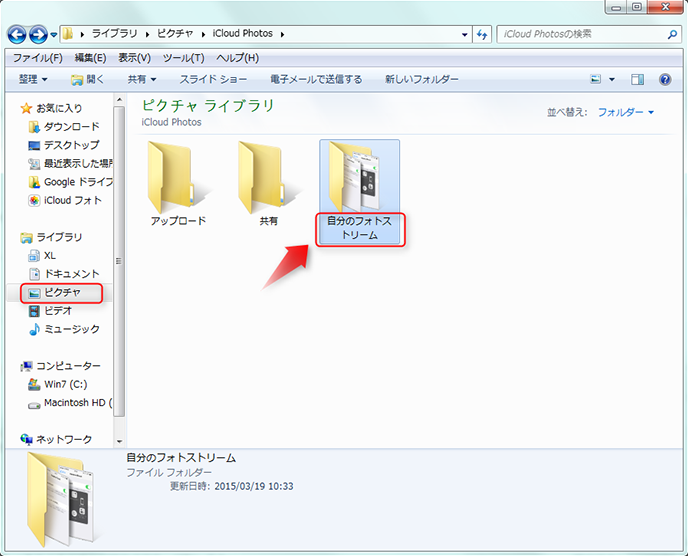This screenshot has height=556, width=688.
Task: Click 更新日時 2015/03/19 10:33 in details pane
Action: [x=232, y=486]
